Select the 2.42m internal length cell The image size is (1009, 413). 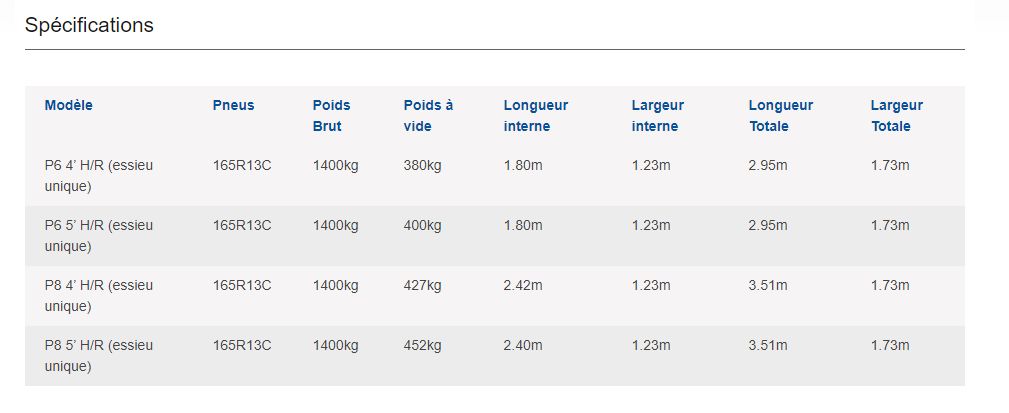click(x=523, y=286)
